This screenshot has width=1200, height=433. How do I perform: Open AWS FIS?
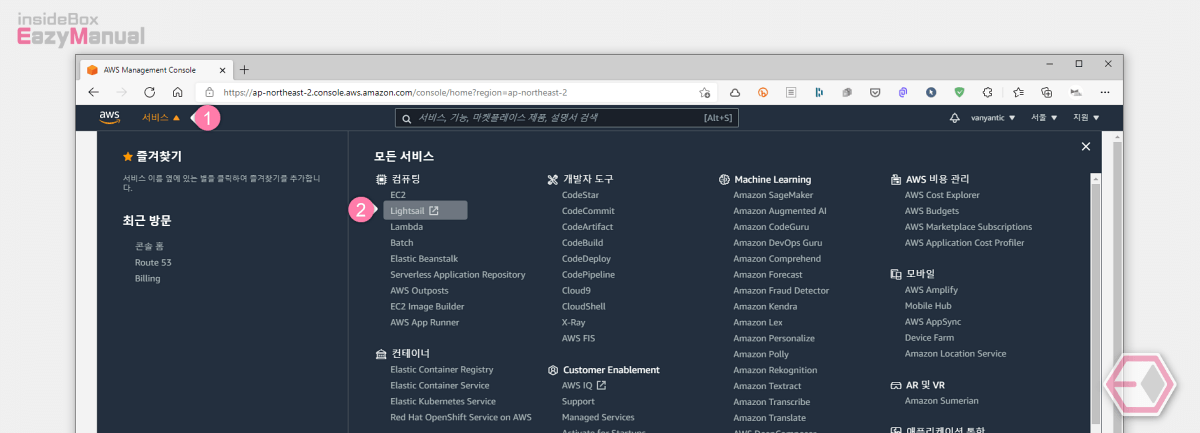pos(578,338)
